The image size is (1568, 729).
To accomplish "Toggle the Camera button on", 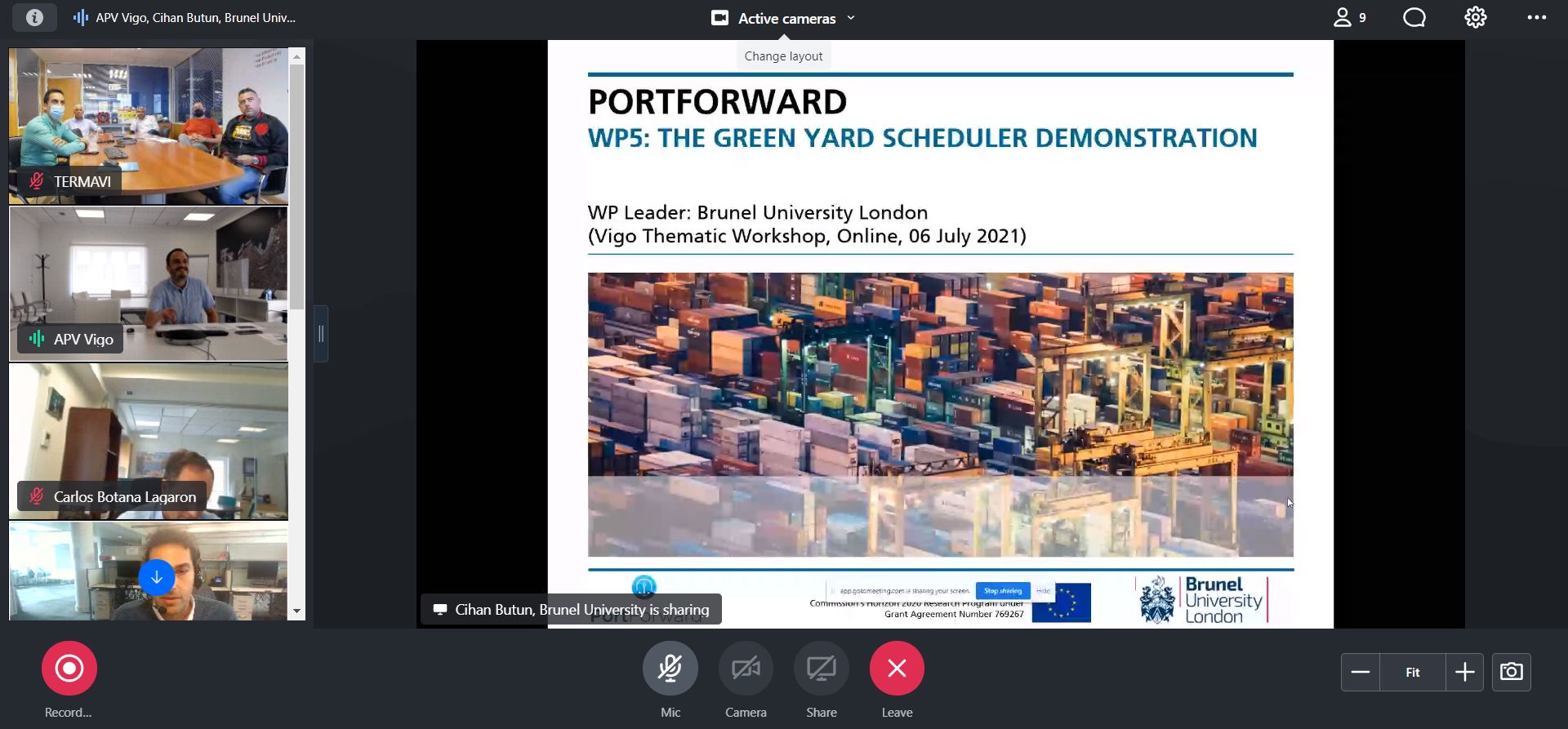I will [x=746, y=669].
